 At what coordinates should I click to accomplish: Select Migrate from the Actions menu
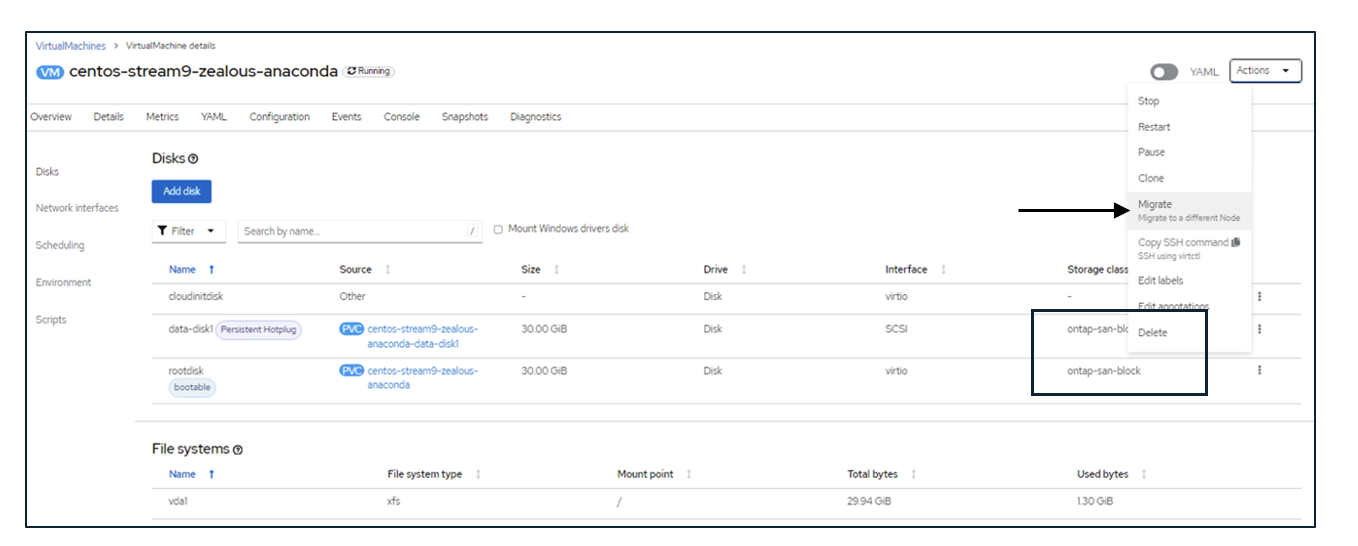coord(1155,204)
